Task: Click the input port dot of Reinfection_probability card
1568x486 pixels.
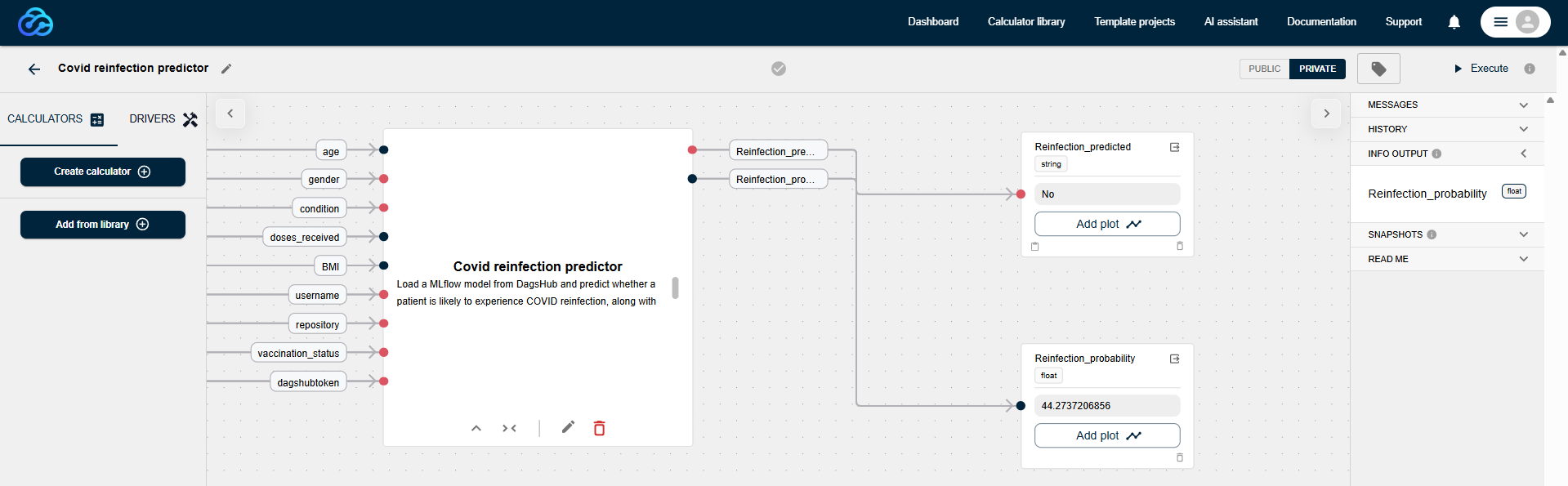Action: point(1021,406)
